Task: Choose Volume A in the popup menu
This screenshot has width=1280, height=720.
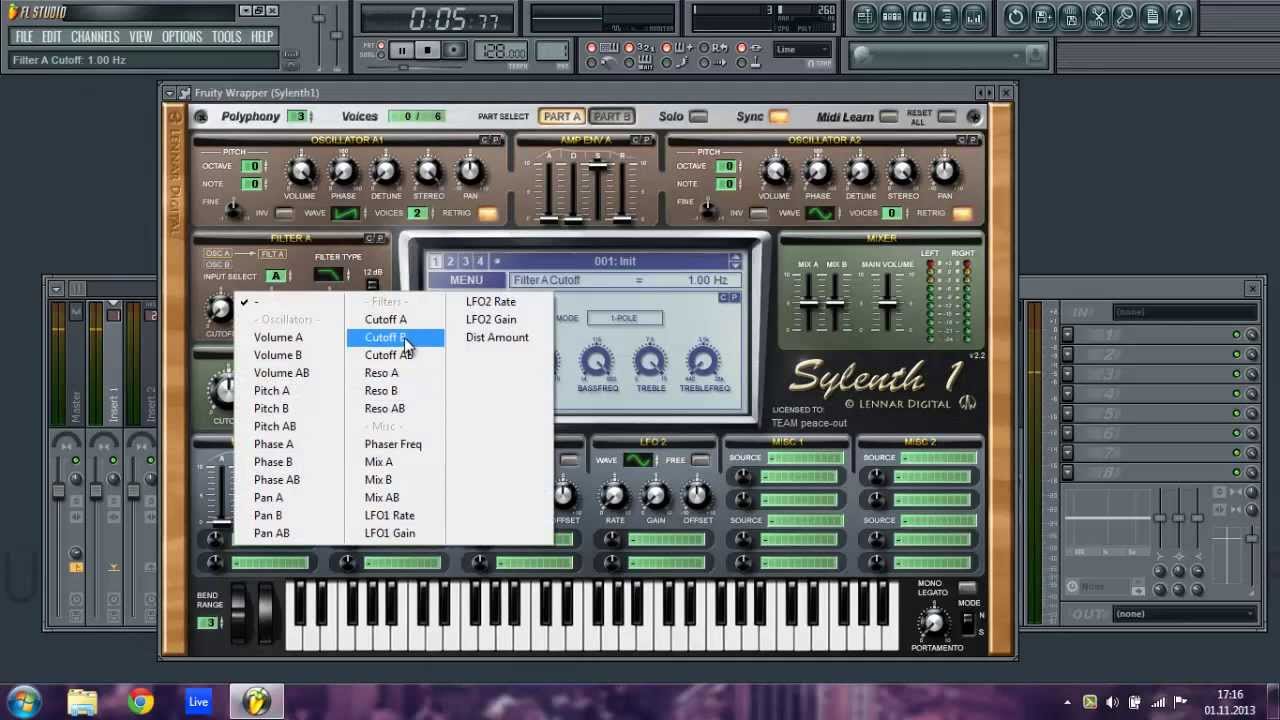Action: point(278,337)
